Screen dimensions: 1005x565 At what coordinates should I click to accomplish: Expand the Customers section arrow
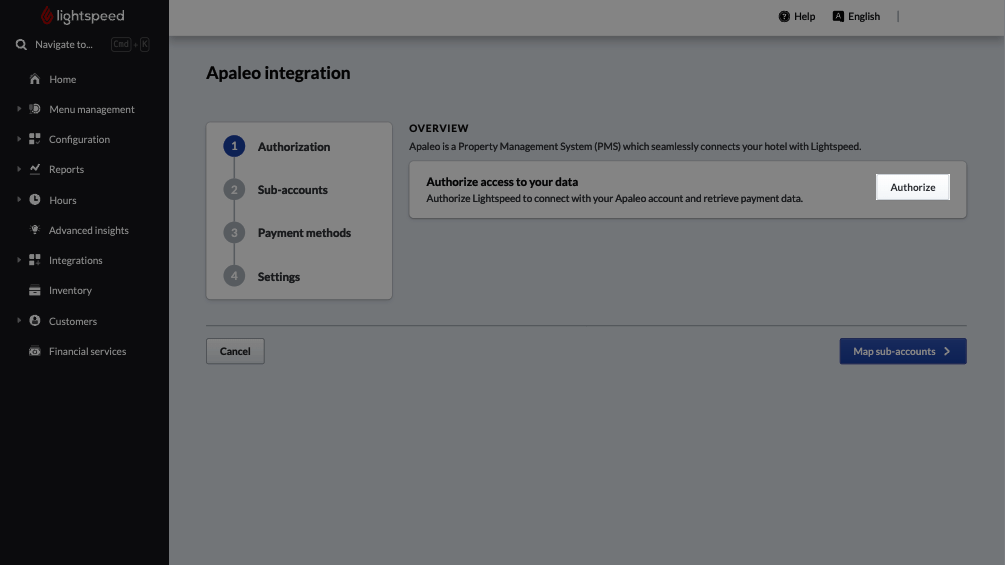(19, 320)
